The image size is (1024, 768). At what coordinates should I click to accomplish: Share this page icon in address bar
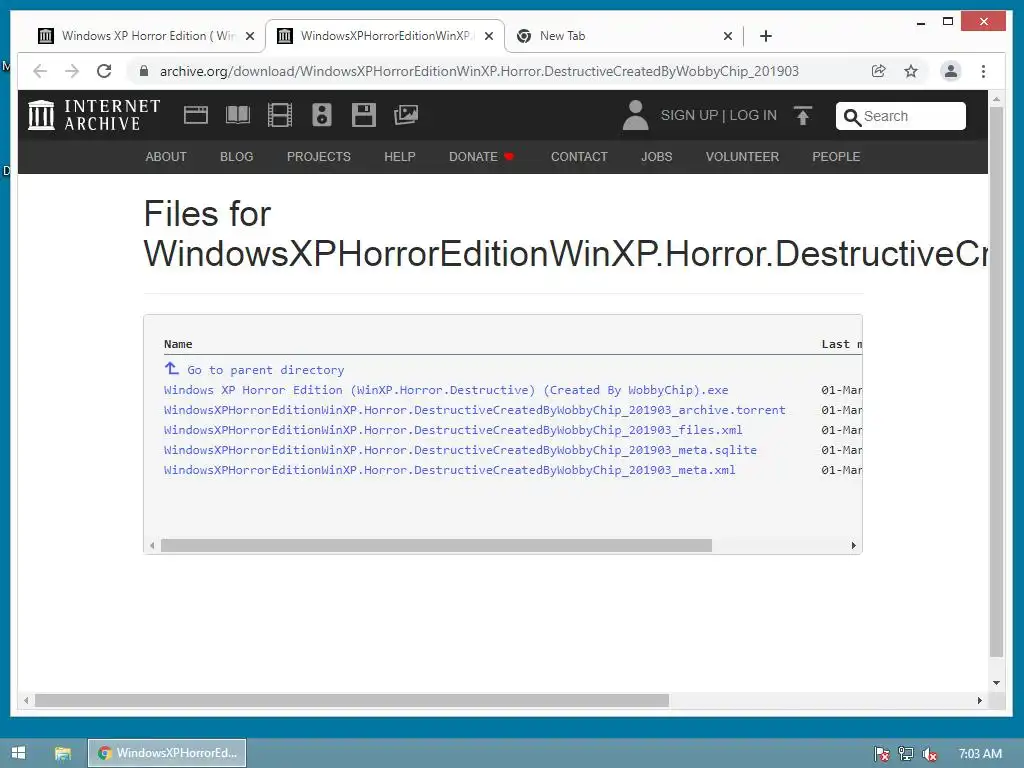point(878,71)
